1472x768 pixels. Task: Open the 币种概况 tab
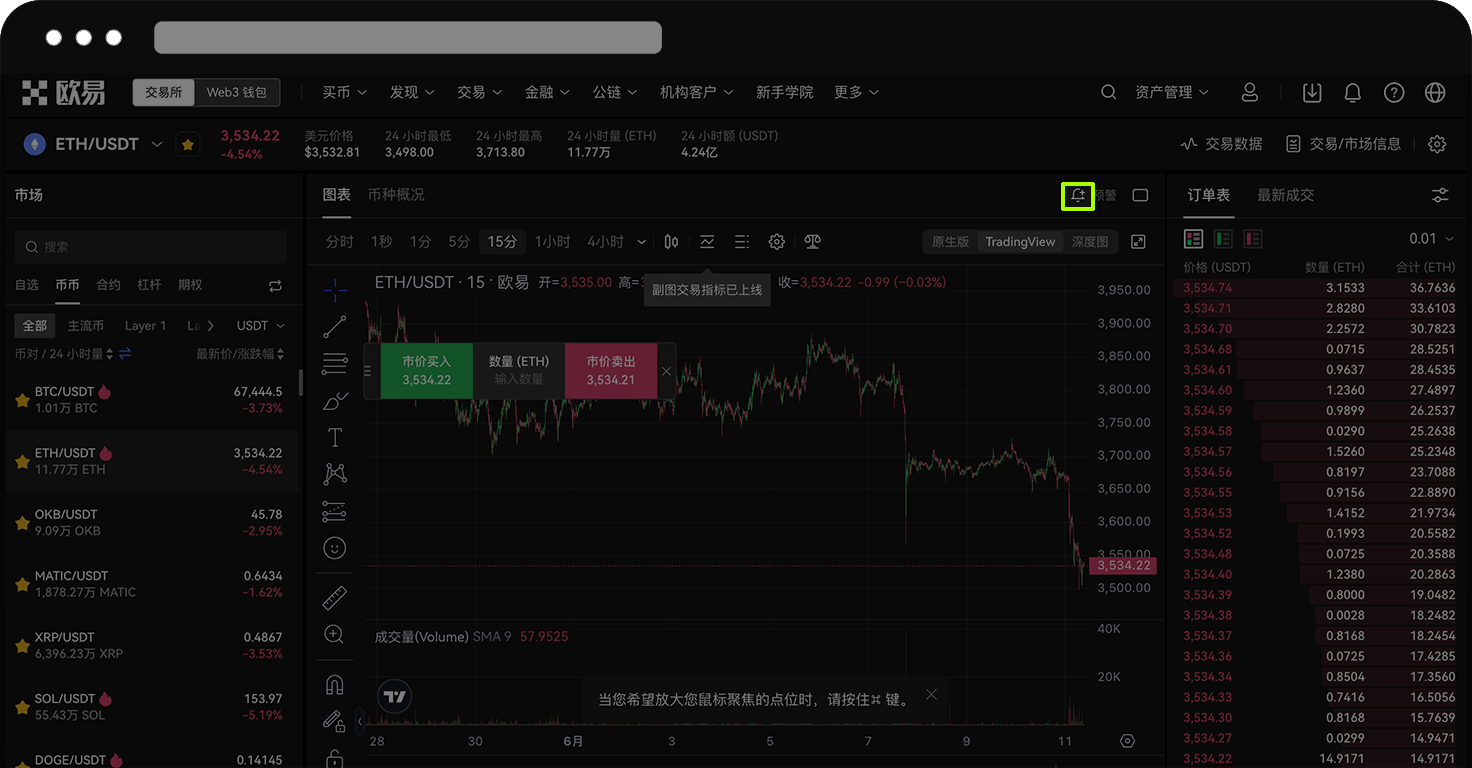397,195
